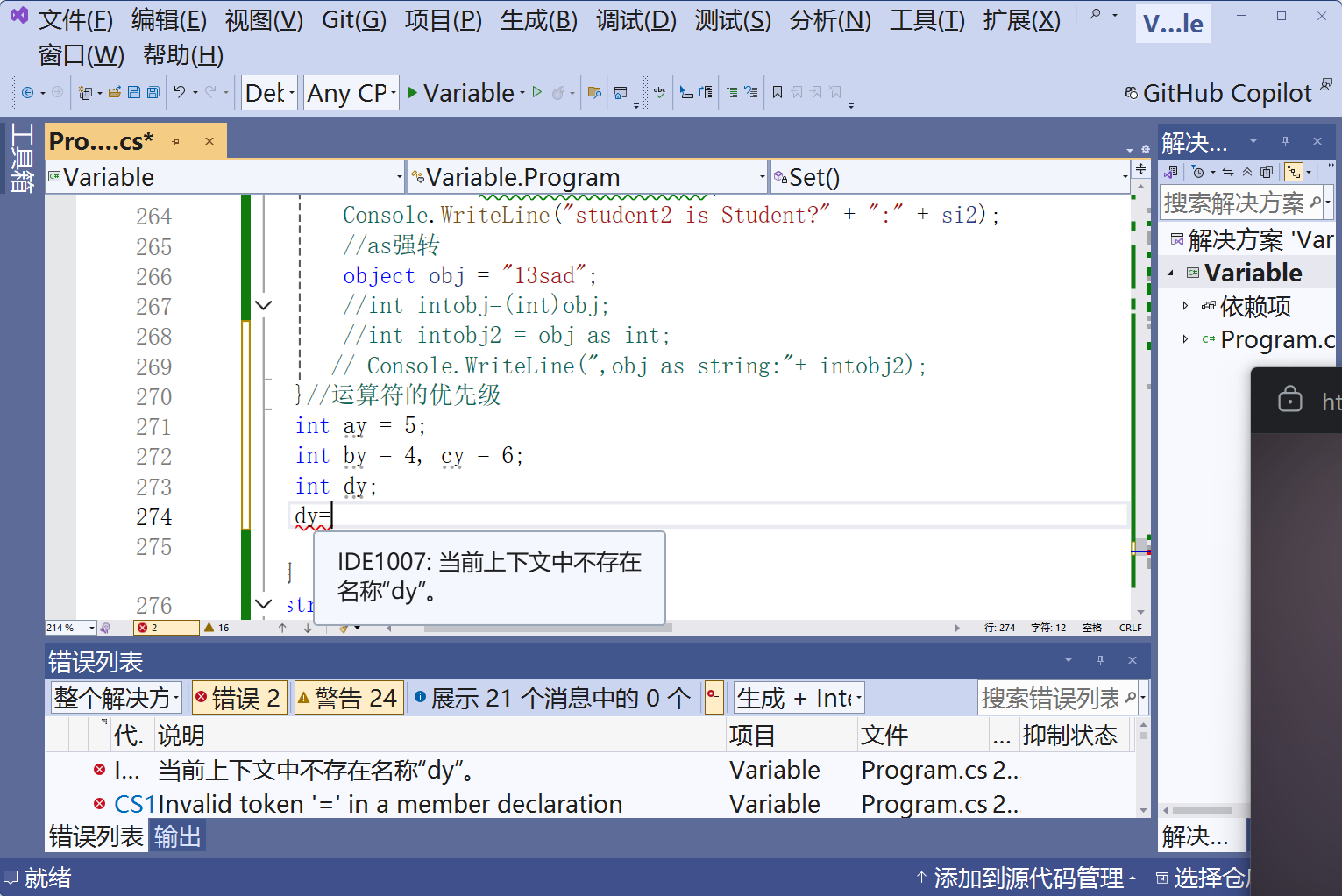This screenshot has width=1342, height=896.
Task: Click the editor horizontal scrollbar
Action: 548,628
